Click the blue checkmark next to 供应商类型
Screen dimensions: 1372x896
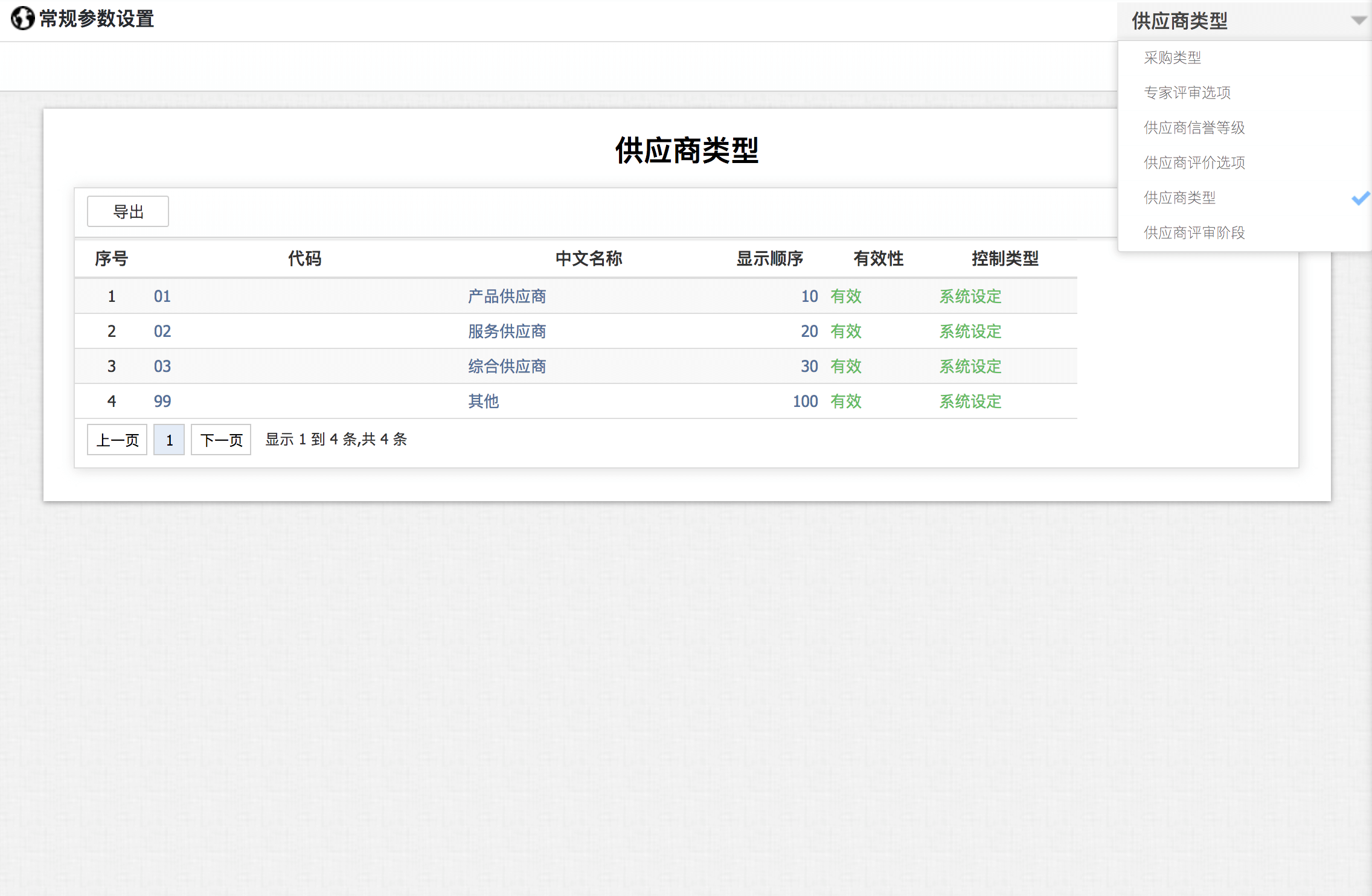click(x=1359, y=198)
